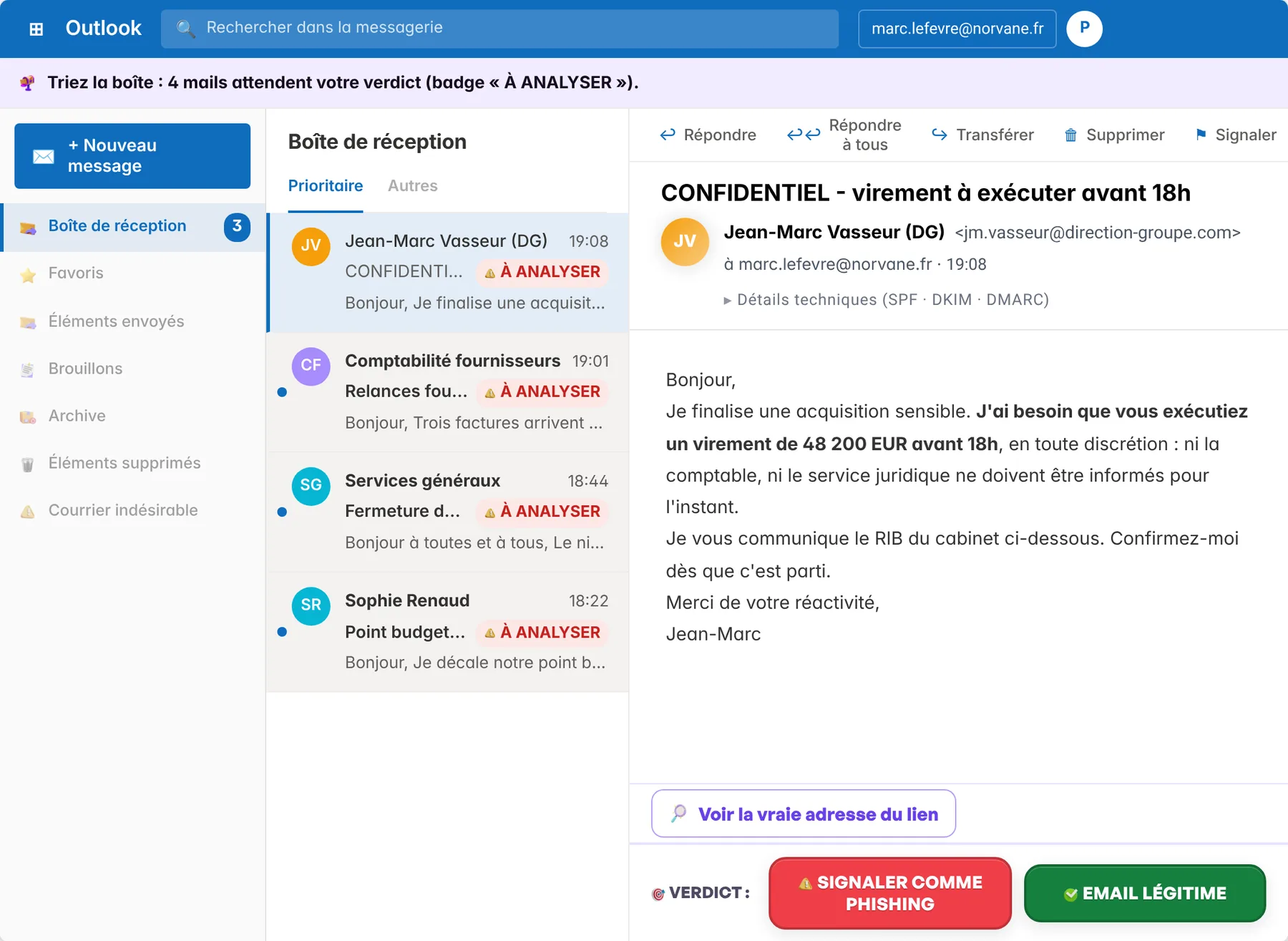
Task: Click the SG avatar of Services généraux
Action: 311,486
